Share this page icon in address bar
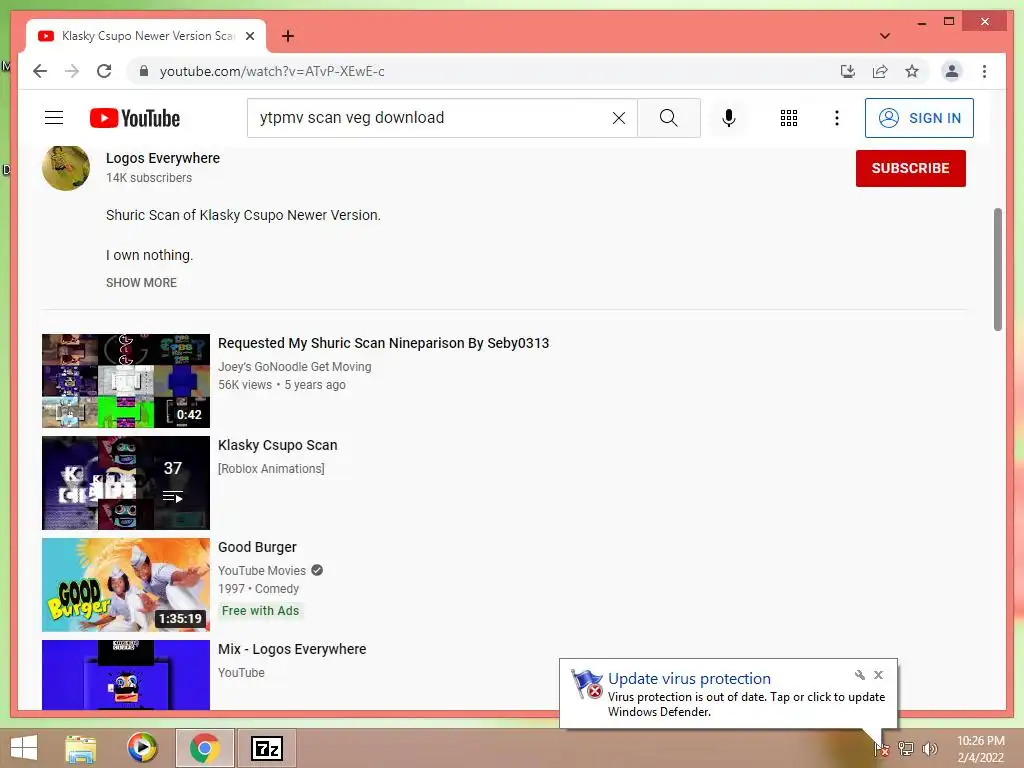 click(x=880, y=71)
